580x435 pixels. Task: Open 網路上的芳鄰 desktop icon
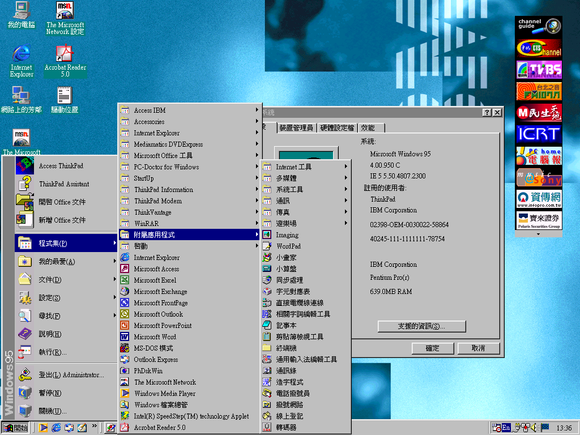click(x=21, y=100)
